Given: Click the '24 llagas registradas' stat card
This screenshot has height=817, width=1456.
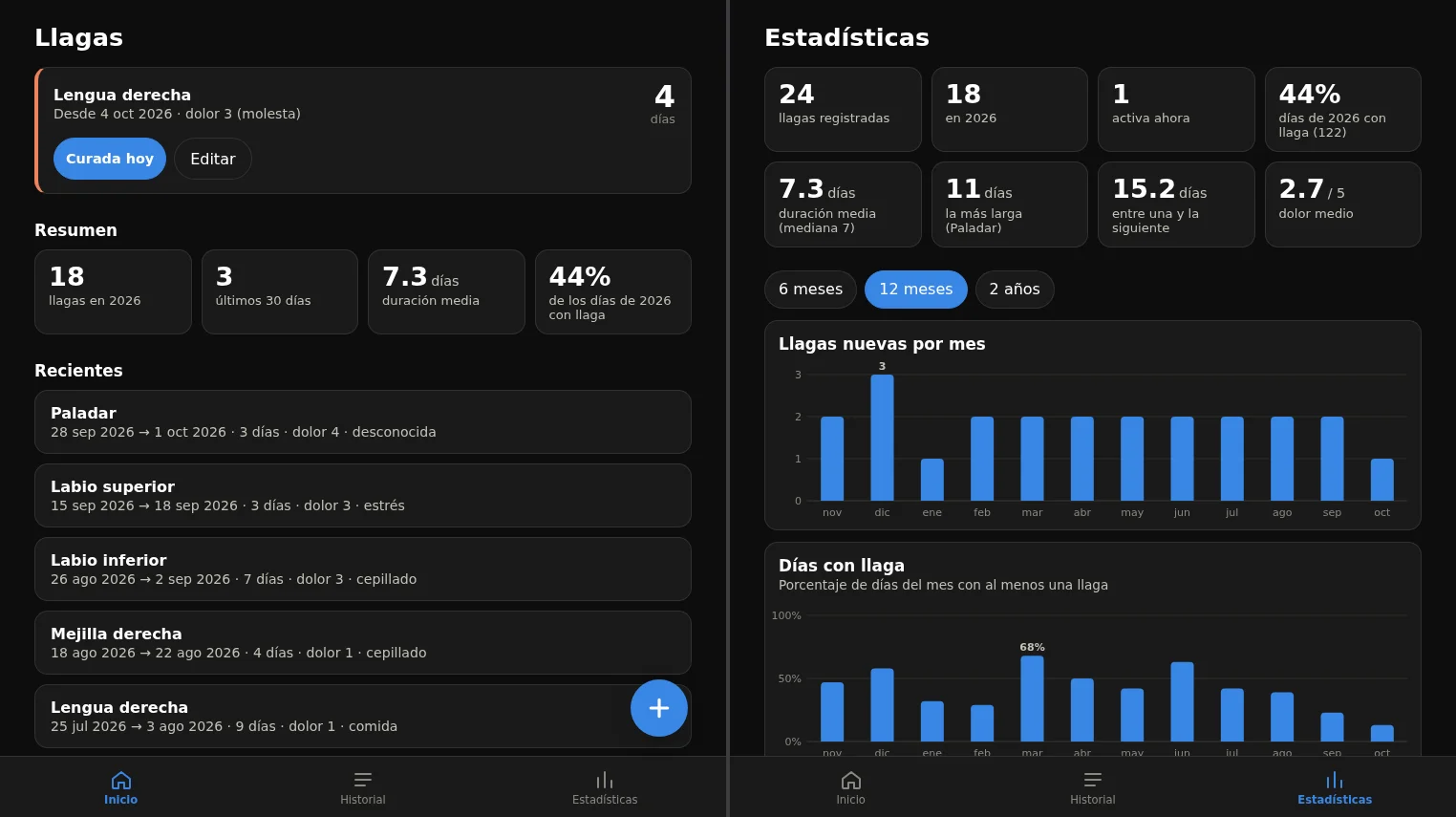Looking at the screenshot, I should [x=843, y=109].
